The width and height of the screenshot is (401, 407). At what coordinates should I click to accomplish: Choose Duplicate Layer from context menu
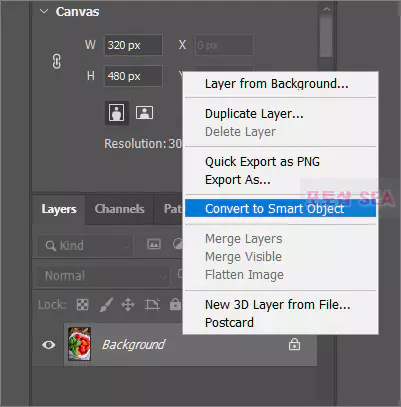(254, 114)
